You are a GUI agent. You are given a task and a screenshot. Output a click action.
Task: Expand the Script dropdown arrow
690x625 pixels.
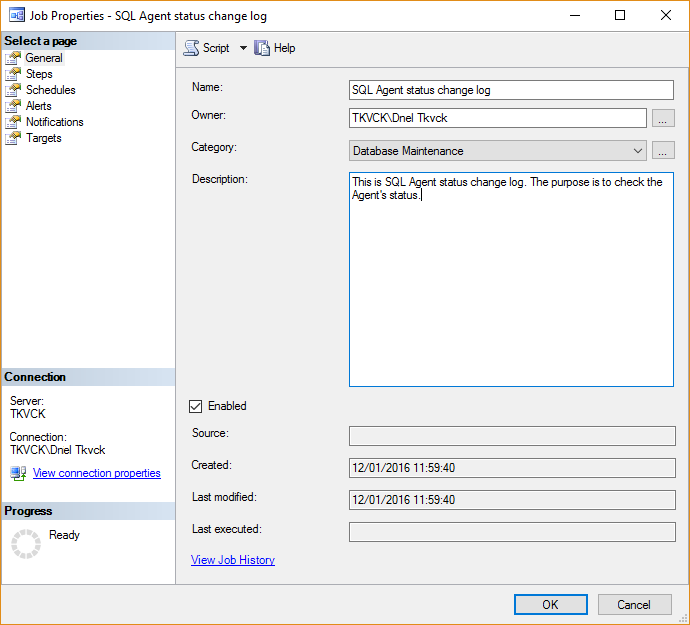(x=243, y=48)
